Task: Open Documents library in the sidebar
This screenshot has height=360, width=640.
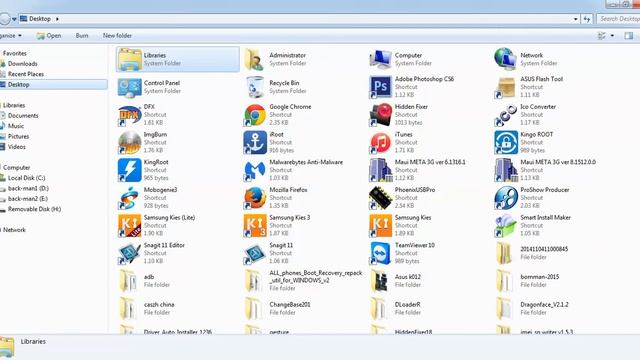Action: pos(23,116)
